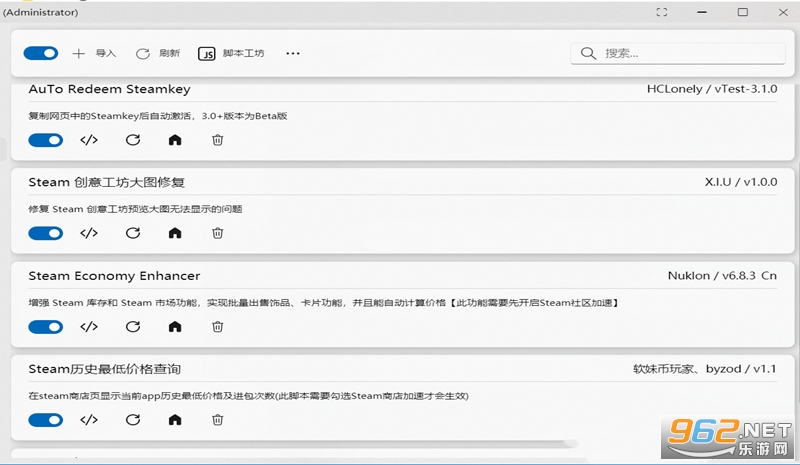Screen dimensions: 800x465
Task: Click the Steam Economy Enhancer title
Action: pos(114,276)
